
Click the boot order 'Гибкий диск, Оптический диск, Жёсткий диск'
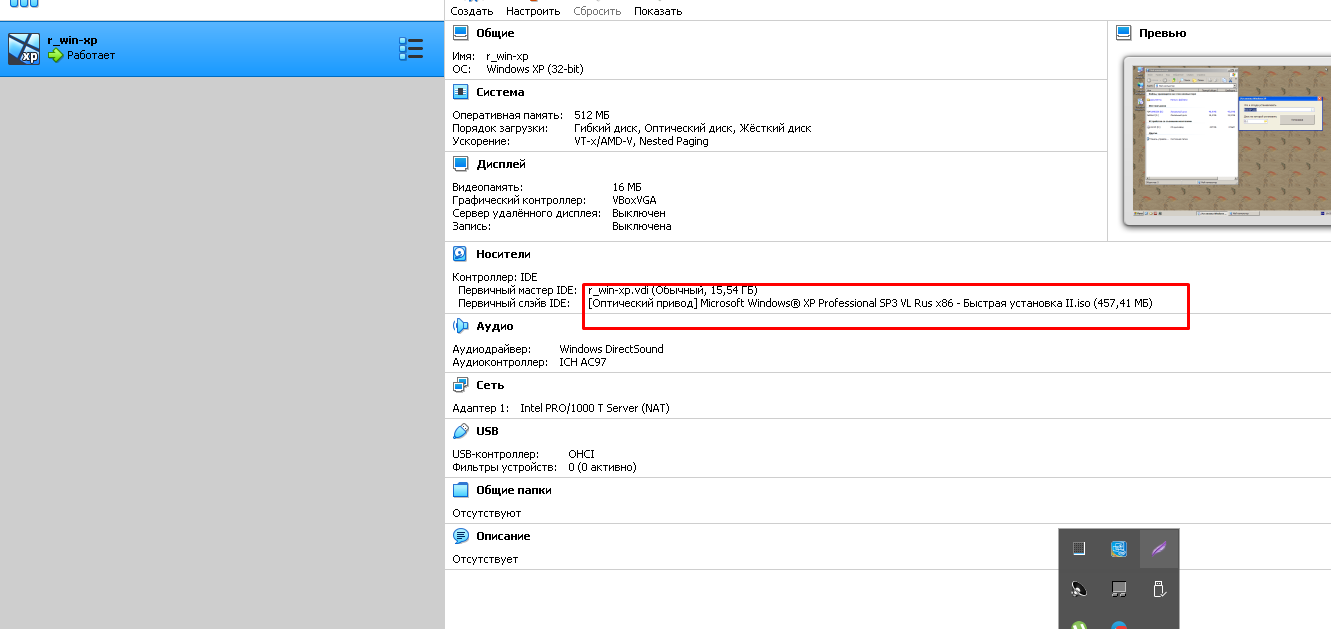click(693, 128)
